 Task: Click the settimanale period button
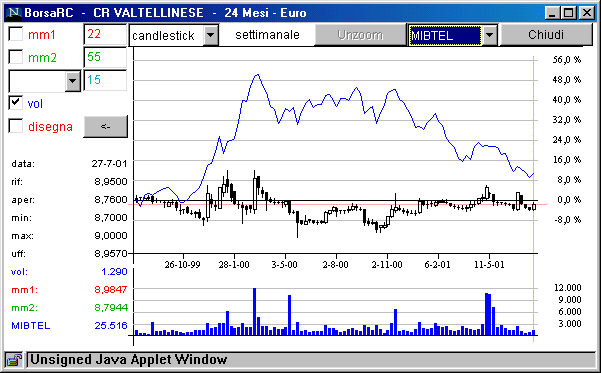[267, 35]
